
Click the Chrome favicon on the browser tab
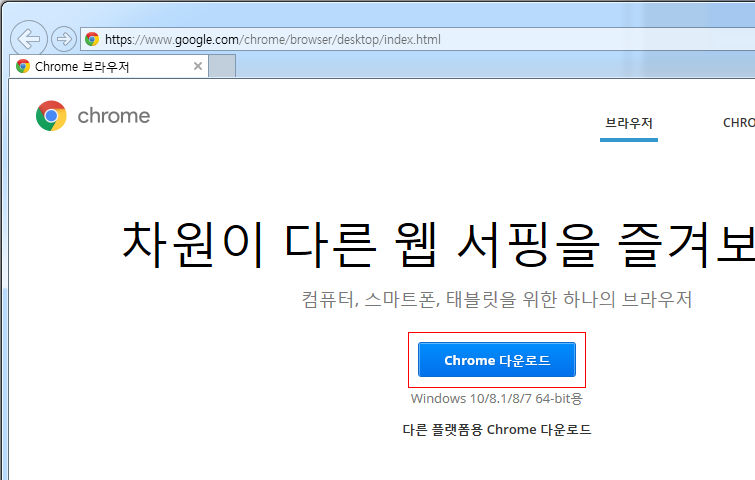click(23, 66)
